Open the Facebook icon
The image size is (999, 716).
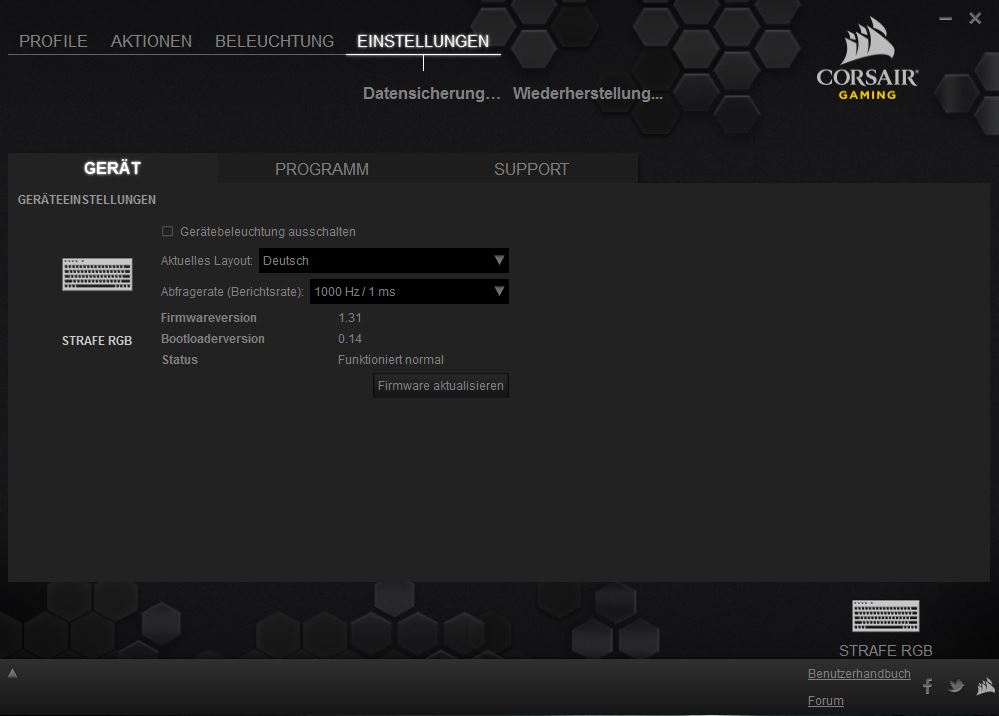[x=928, y=686]
